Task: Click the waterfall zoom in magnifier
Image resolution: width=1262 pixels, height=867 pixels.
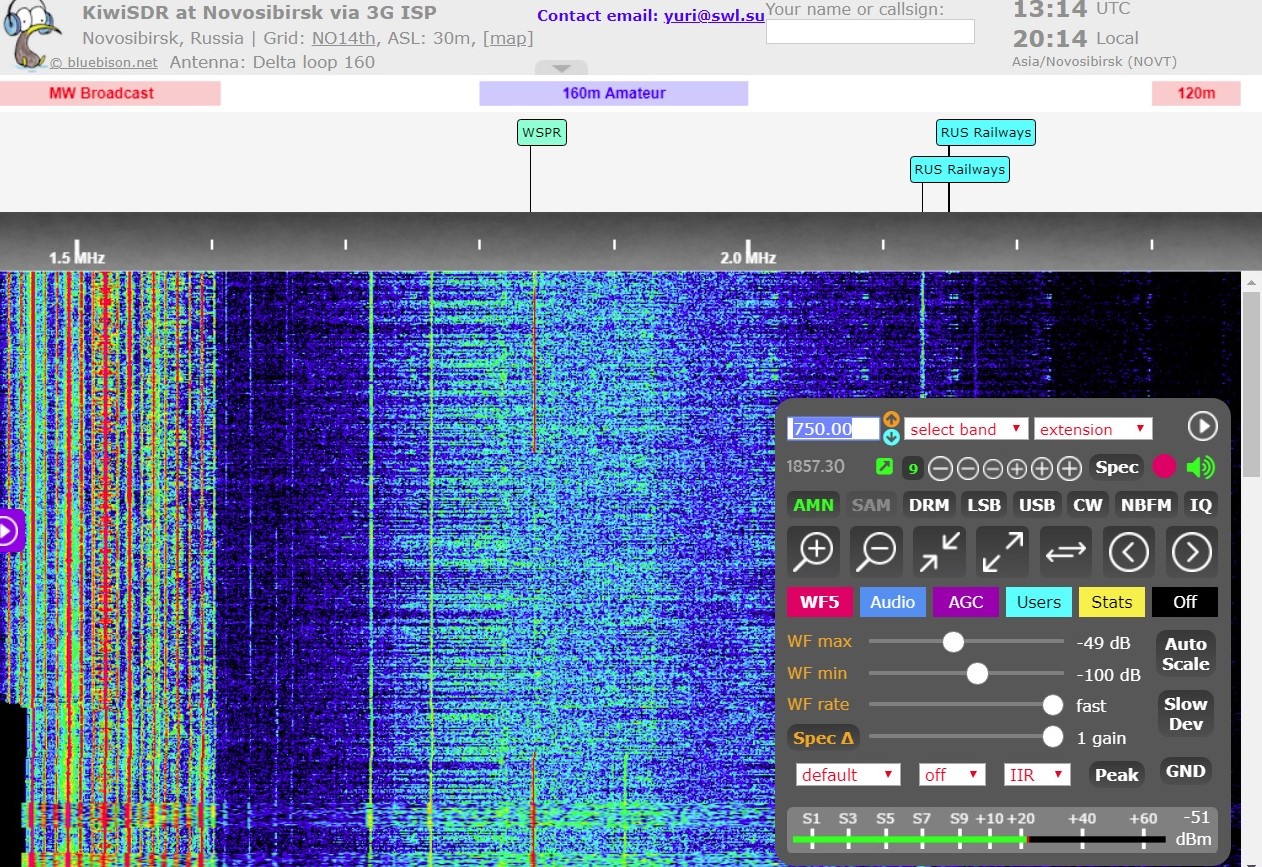Action: (815, 551)
